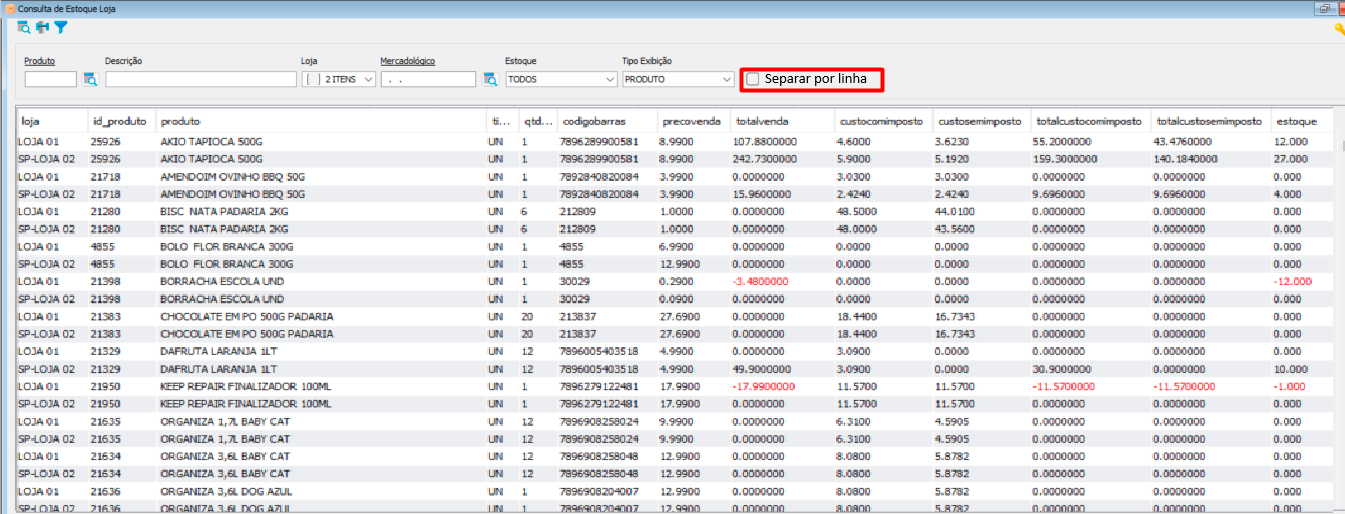Click the underlined Produto label link
Screen dimensions: 1345x514
click(39, 61)
